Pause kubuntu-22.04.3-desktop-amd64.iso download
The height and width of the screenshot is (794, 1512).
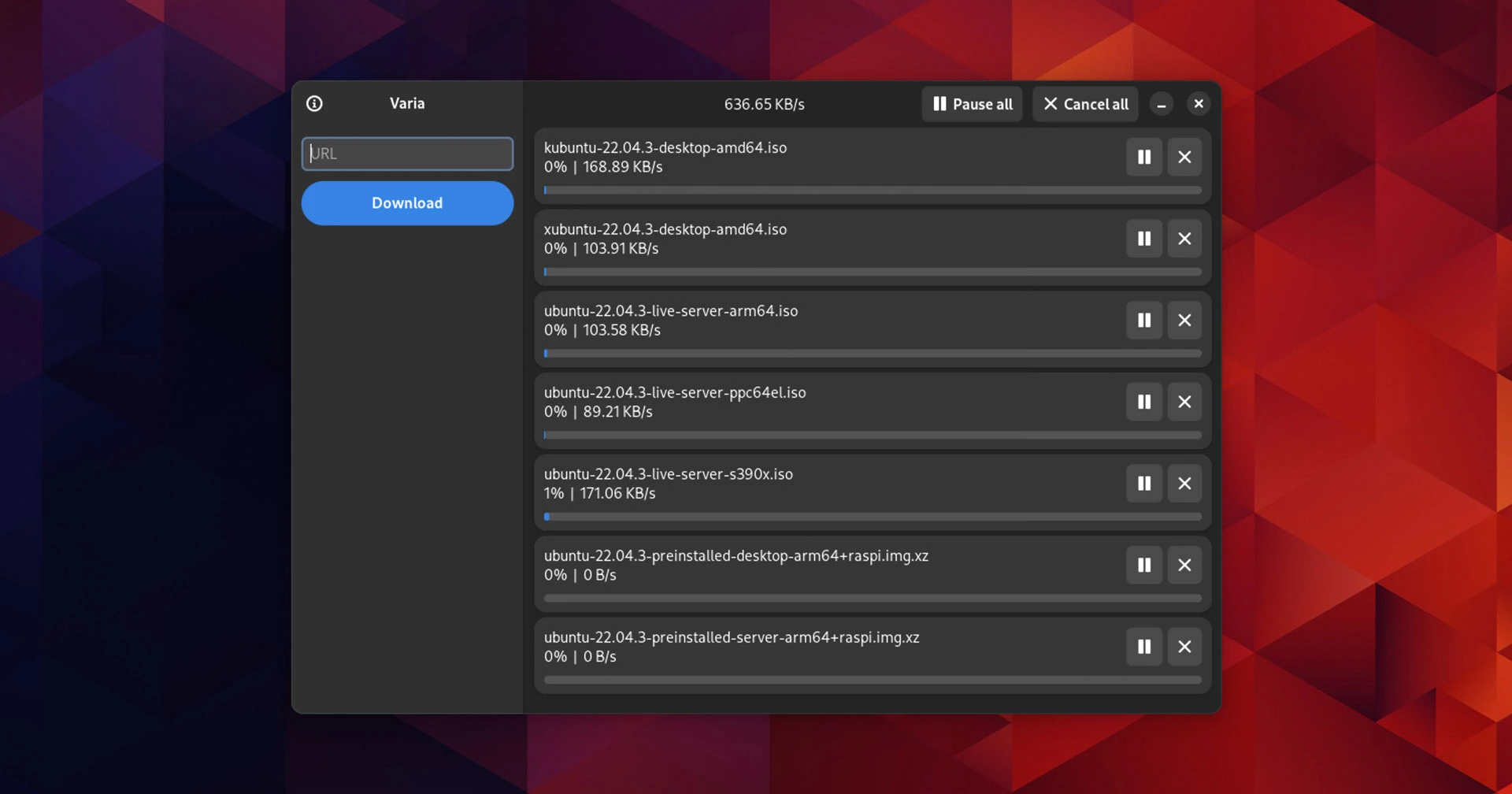[x=1144, y=157]
